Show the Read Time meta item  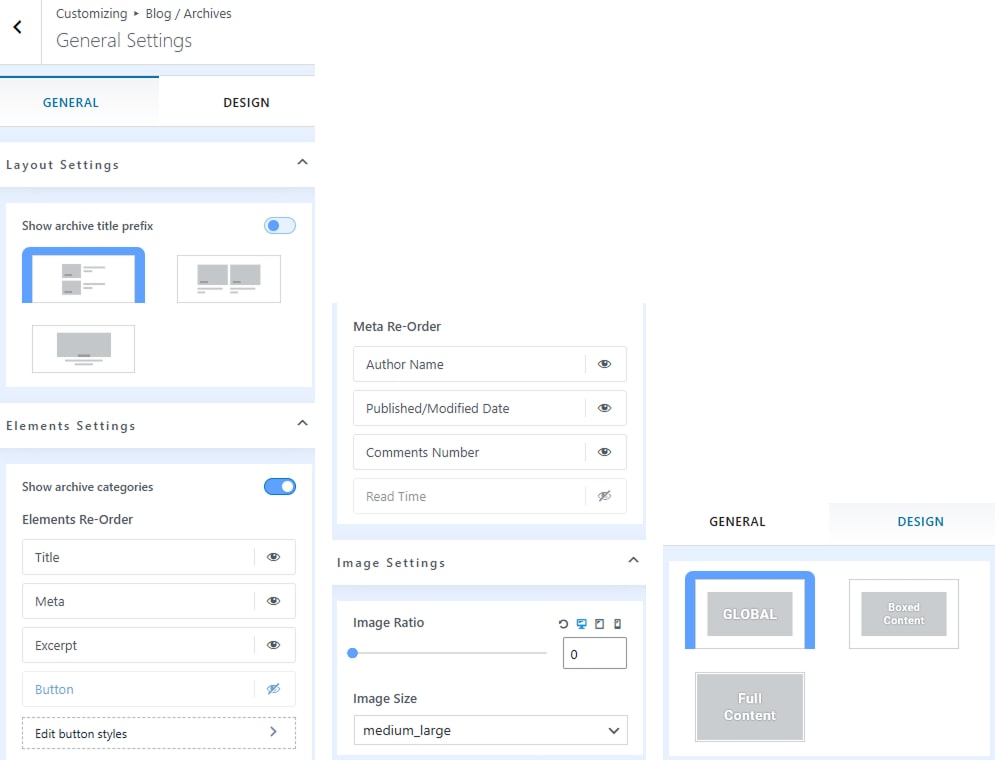[x=604, y=496]
